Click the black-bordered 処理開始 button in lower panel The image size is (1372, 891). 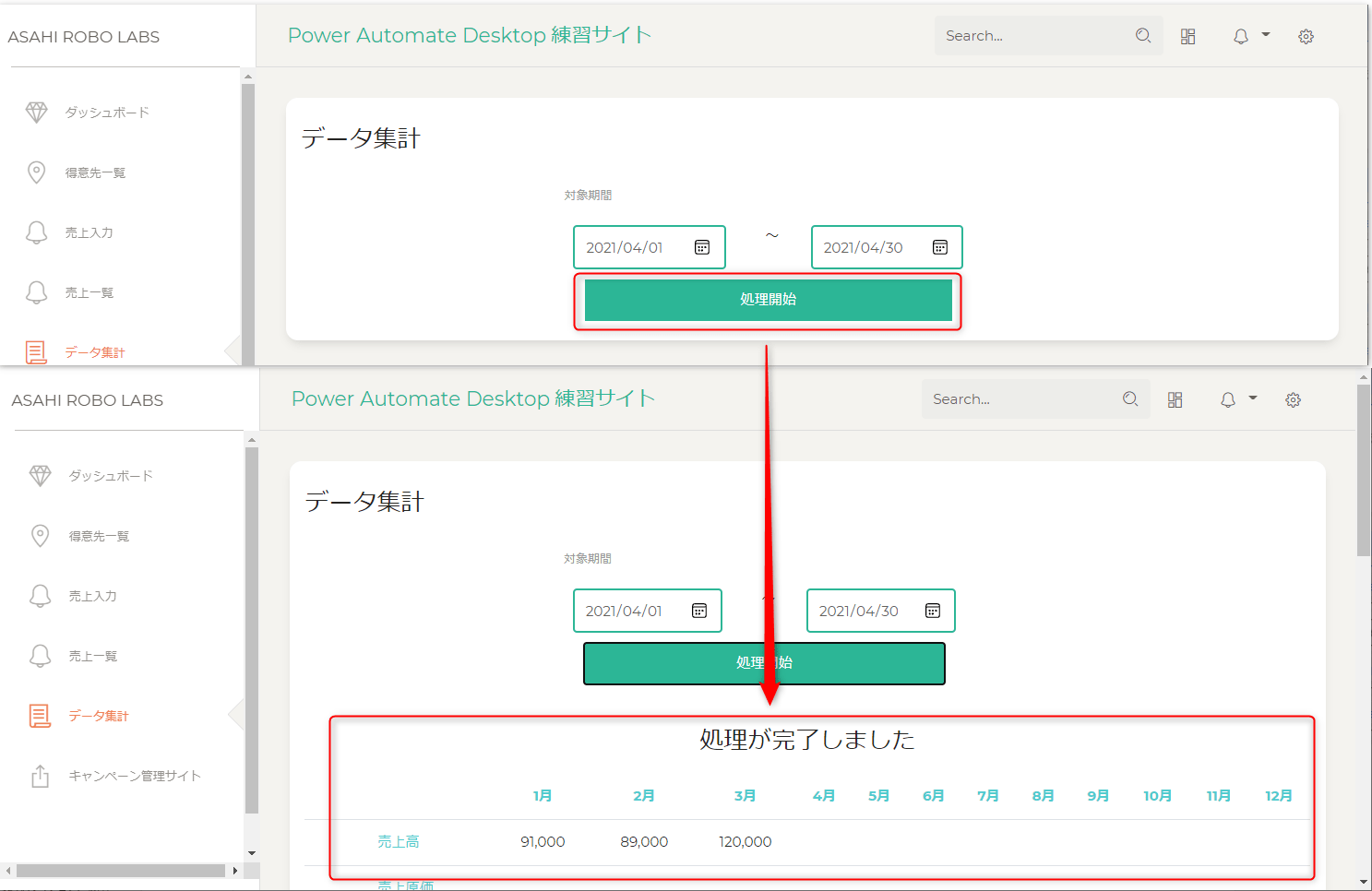coord(701,663)
